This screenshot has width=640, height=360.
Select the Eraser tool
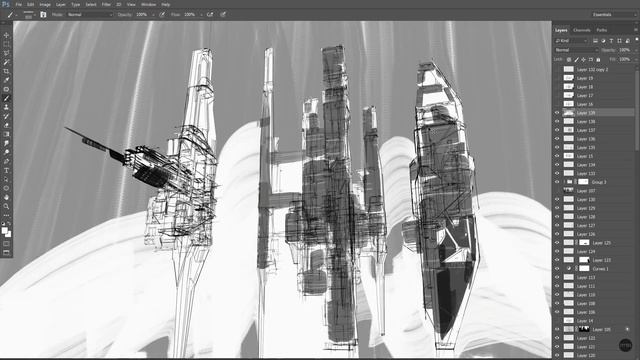tap(6, 125)
